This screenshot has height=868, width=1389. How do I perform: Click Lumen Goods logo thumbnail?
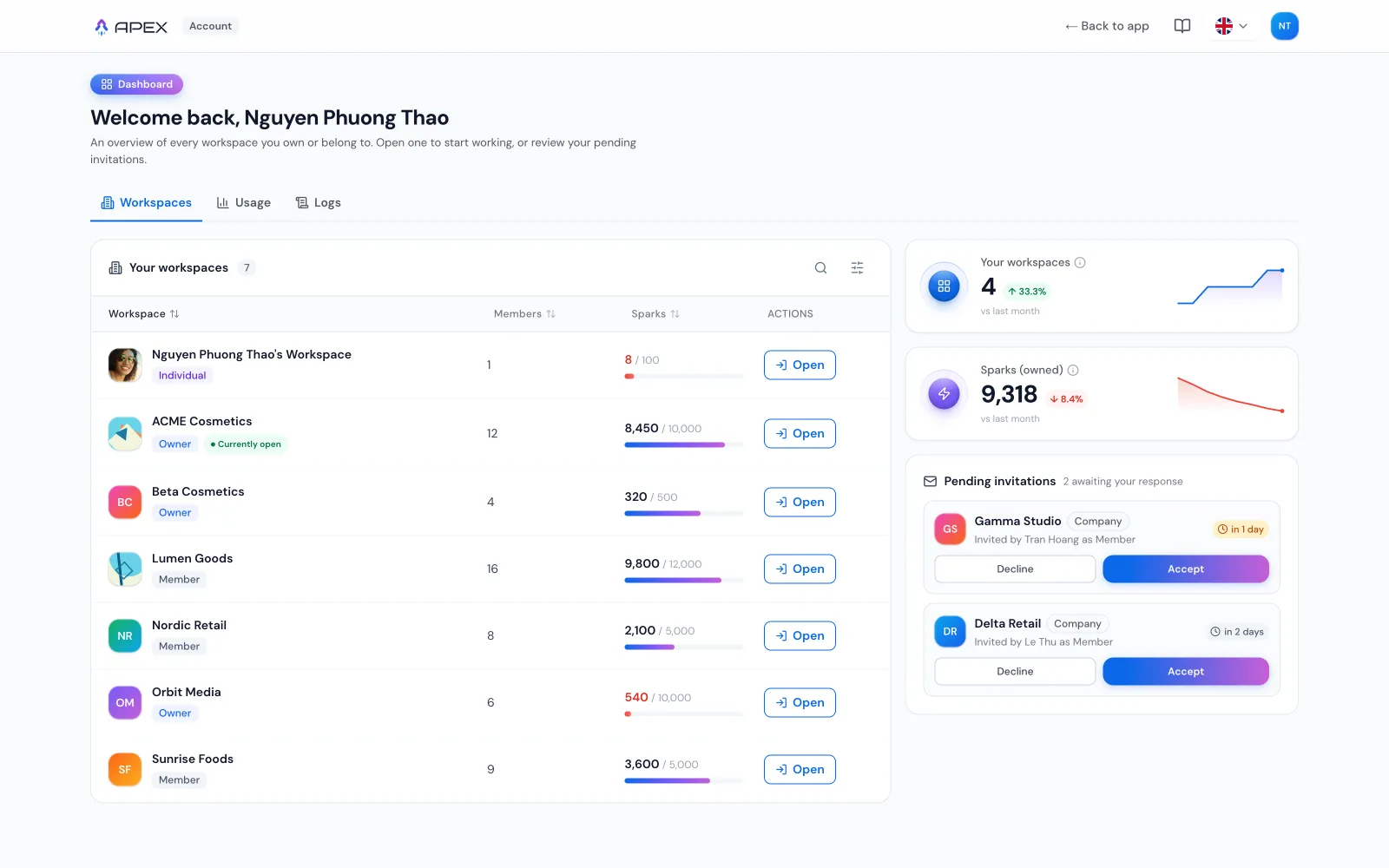[125, 569]
